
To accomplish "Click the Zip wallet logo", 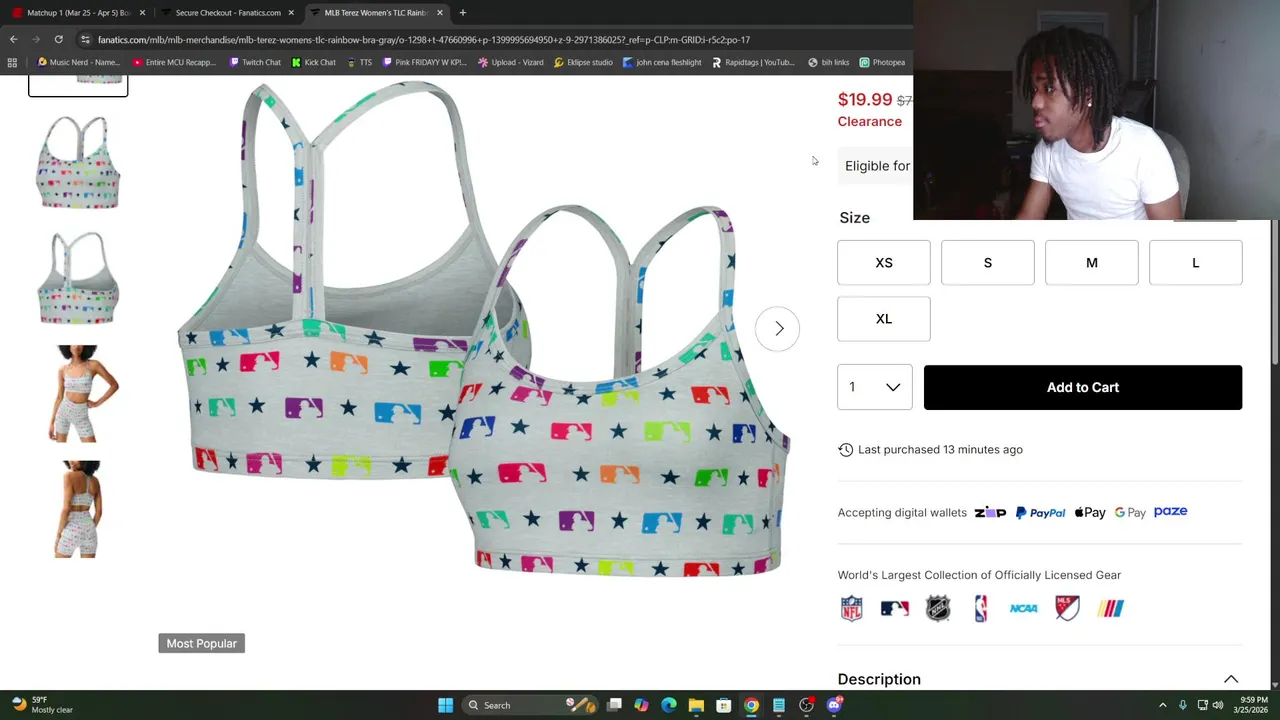I will coord(990,512).
